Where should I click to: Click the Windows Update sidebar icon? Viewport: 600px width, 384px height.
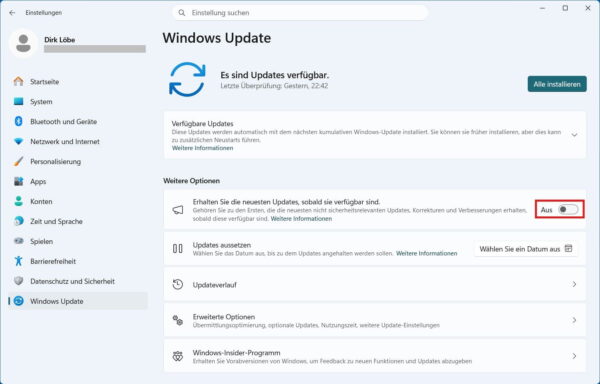pos(18,301)
